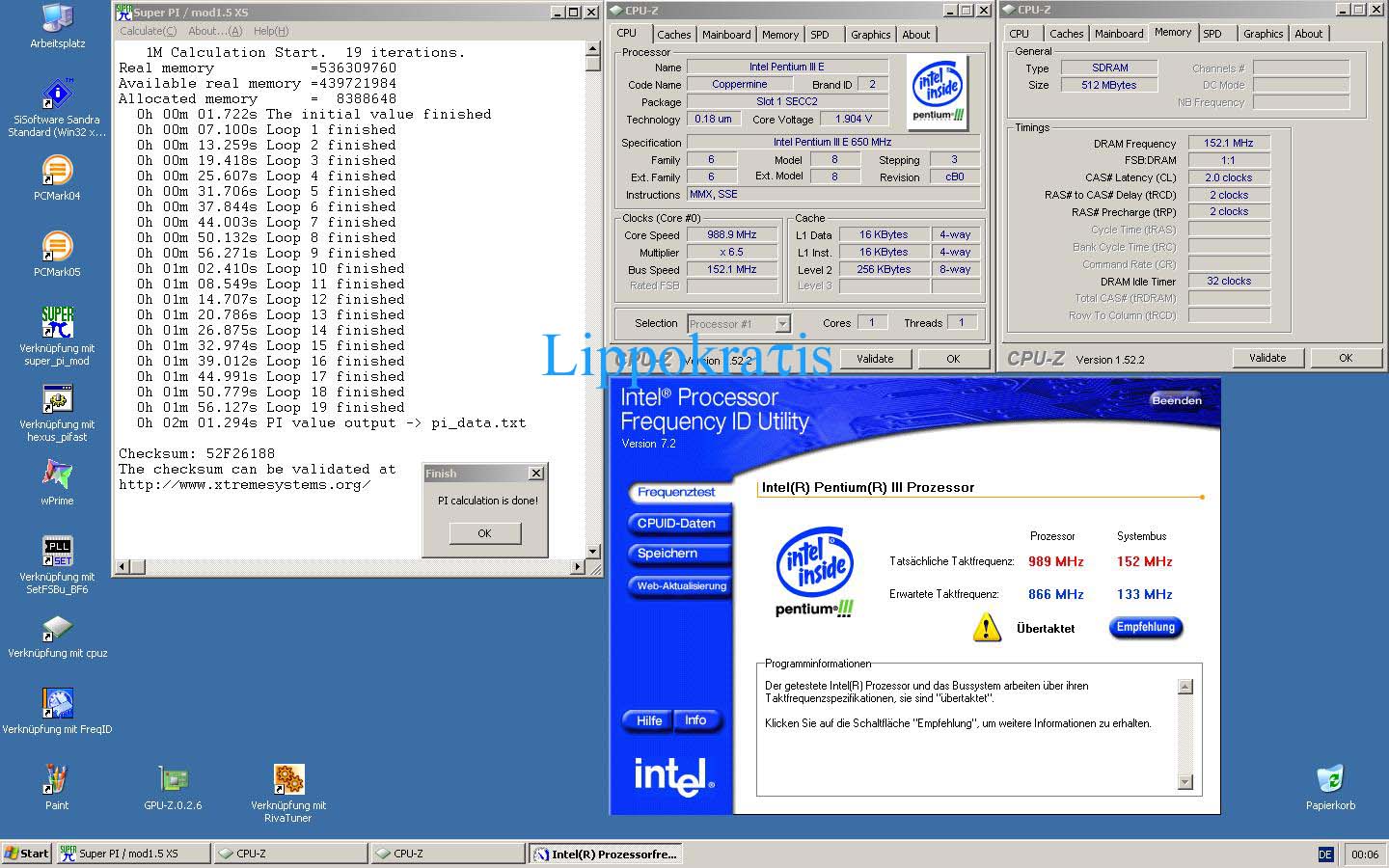Select the cpuz shortcut icon
Screen dimensions: 1389x868
coord(57,628)
